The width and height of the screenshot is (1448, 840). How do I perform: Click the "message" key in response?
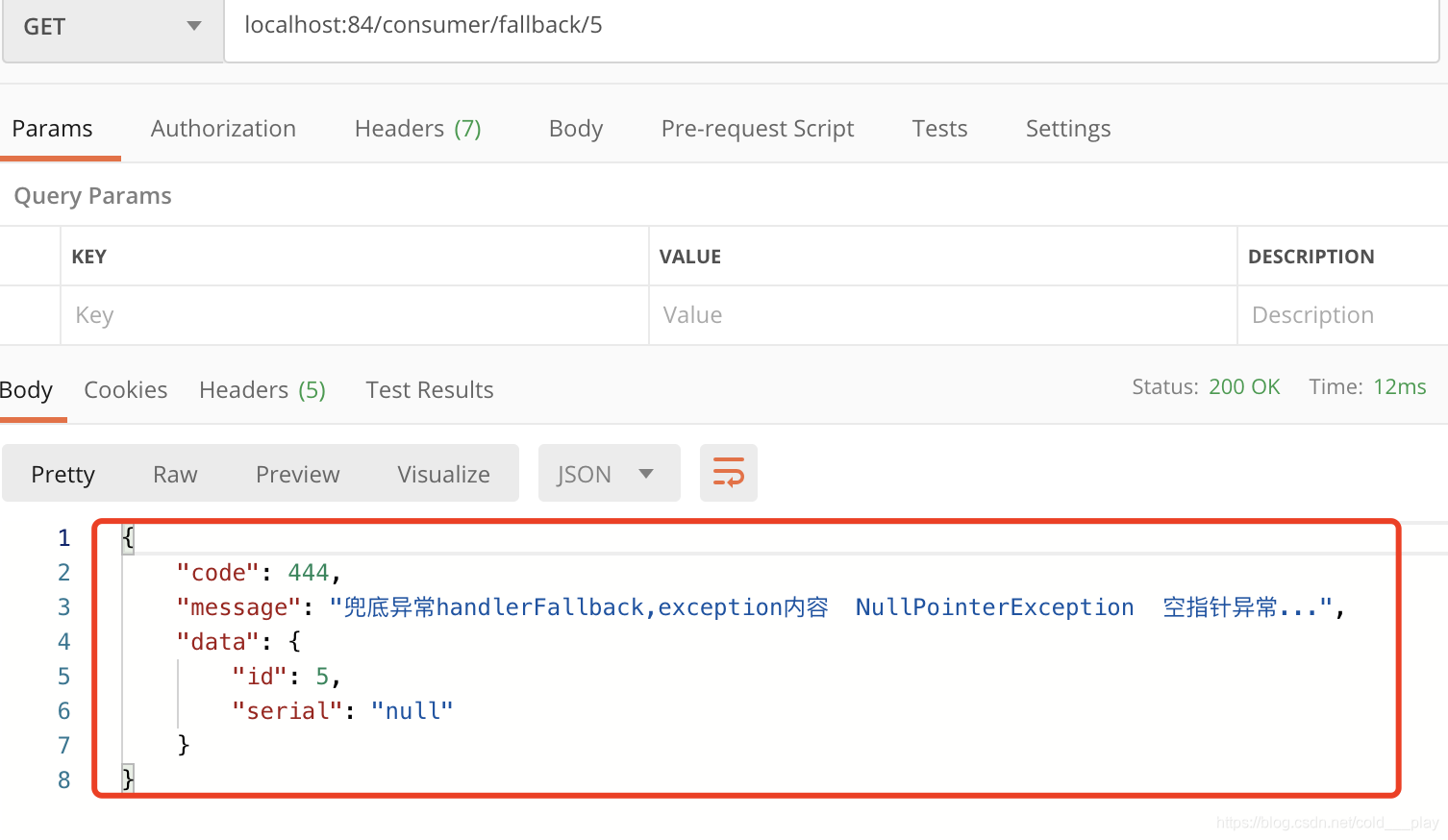click(239, 607)
